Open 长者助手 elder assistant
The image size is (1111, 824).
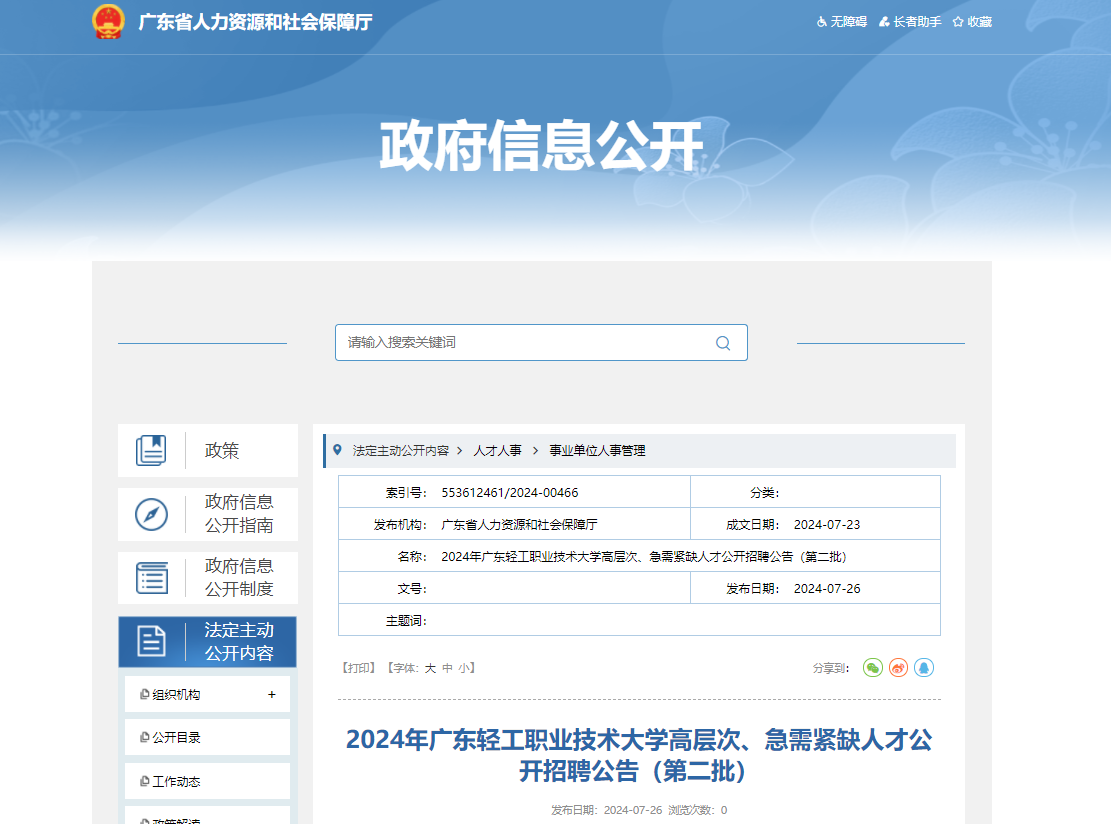pos(910,22)
